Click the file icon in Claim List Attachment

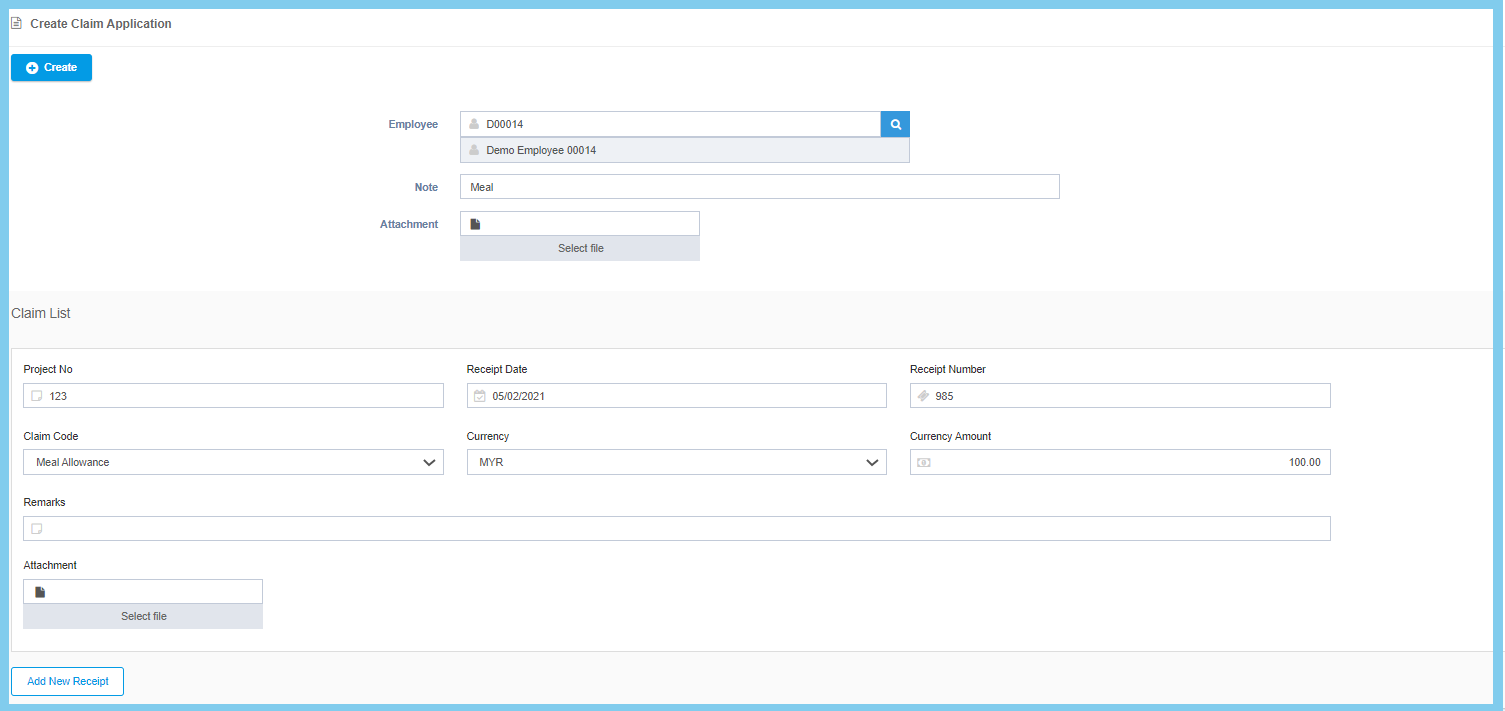click(40, 592)
